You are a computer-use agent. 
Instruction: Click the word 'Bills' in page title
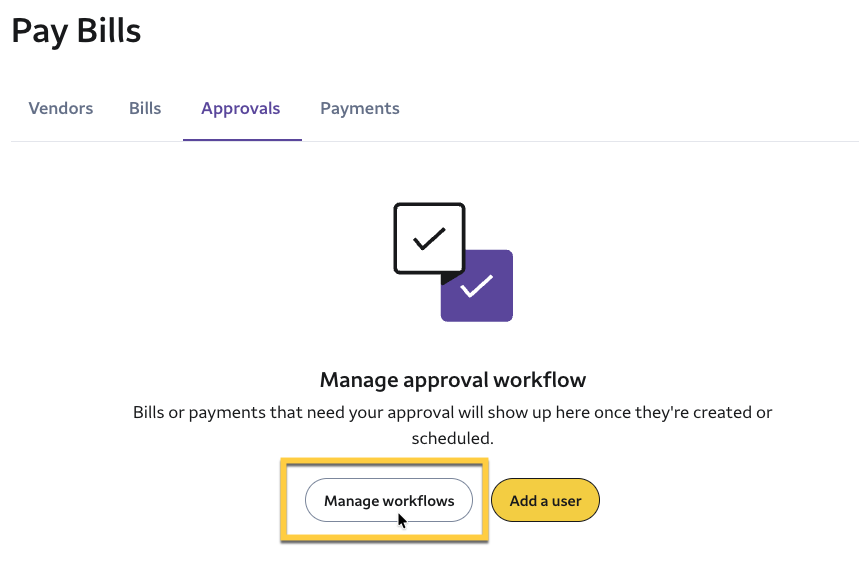pos(109,30)
